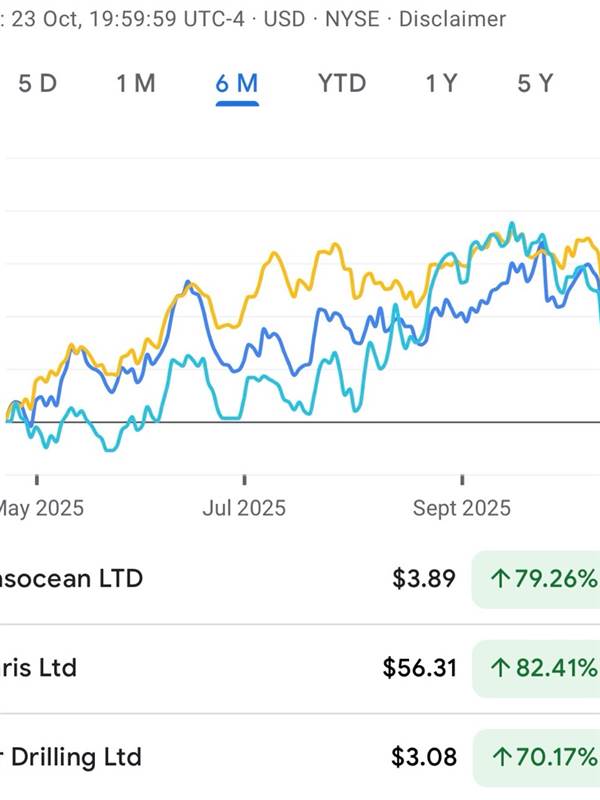This screenshot has width=600, height=800.
Task: Click the green up arrow beside 82.41%
Action: (501, 667)
